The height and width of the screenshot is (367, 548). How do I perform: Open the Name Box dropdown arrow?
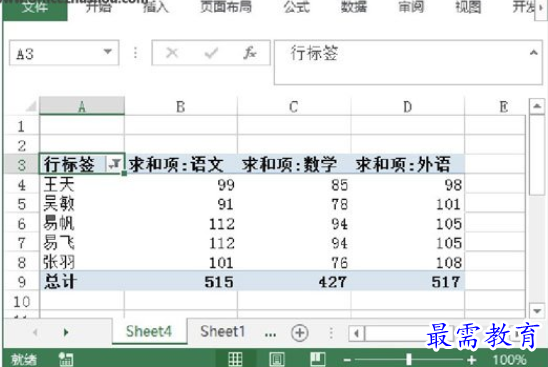108,52
